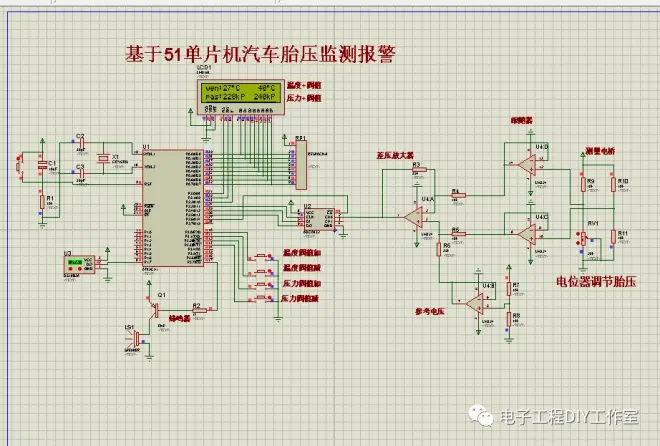660x446 pixels.
Task: Click the red label above op-amp U4:D
Action: [522, 120]
